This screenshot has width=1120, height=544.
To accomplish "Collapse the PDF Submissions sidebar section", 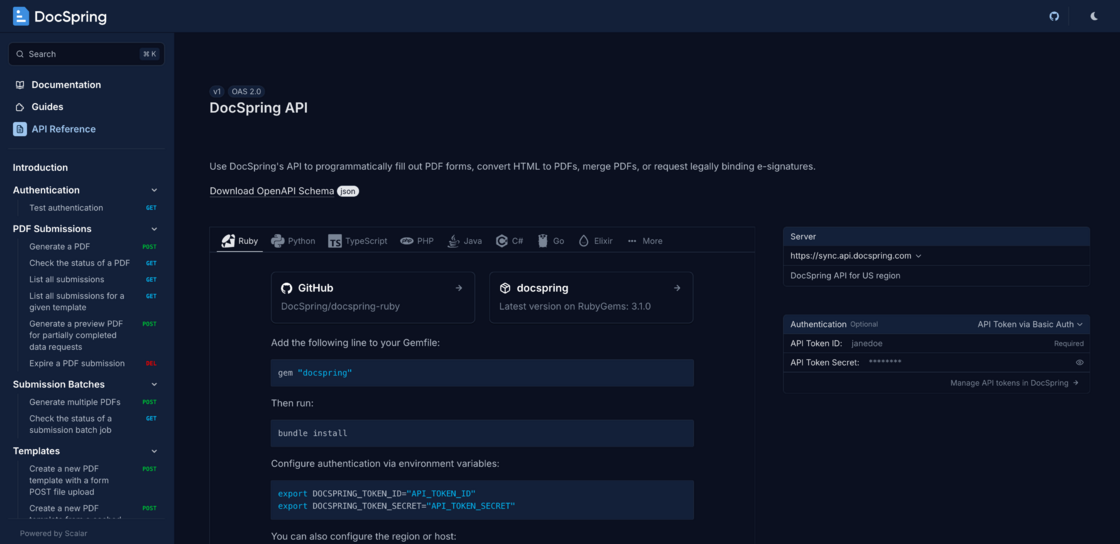I will 154,229.
